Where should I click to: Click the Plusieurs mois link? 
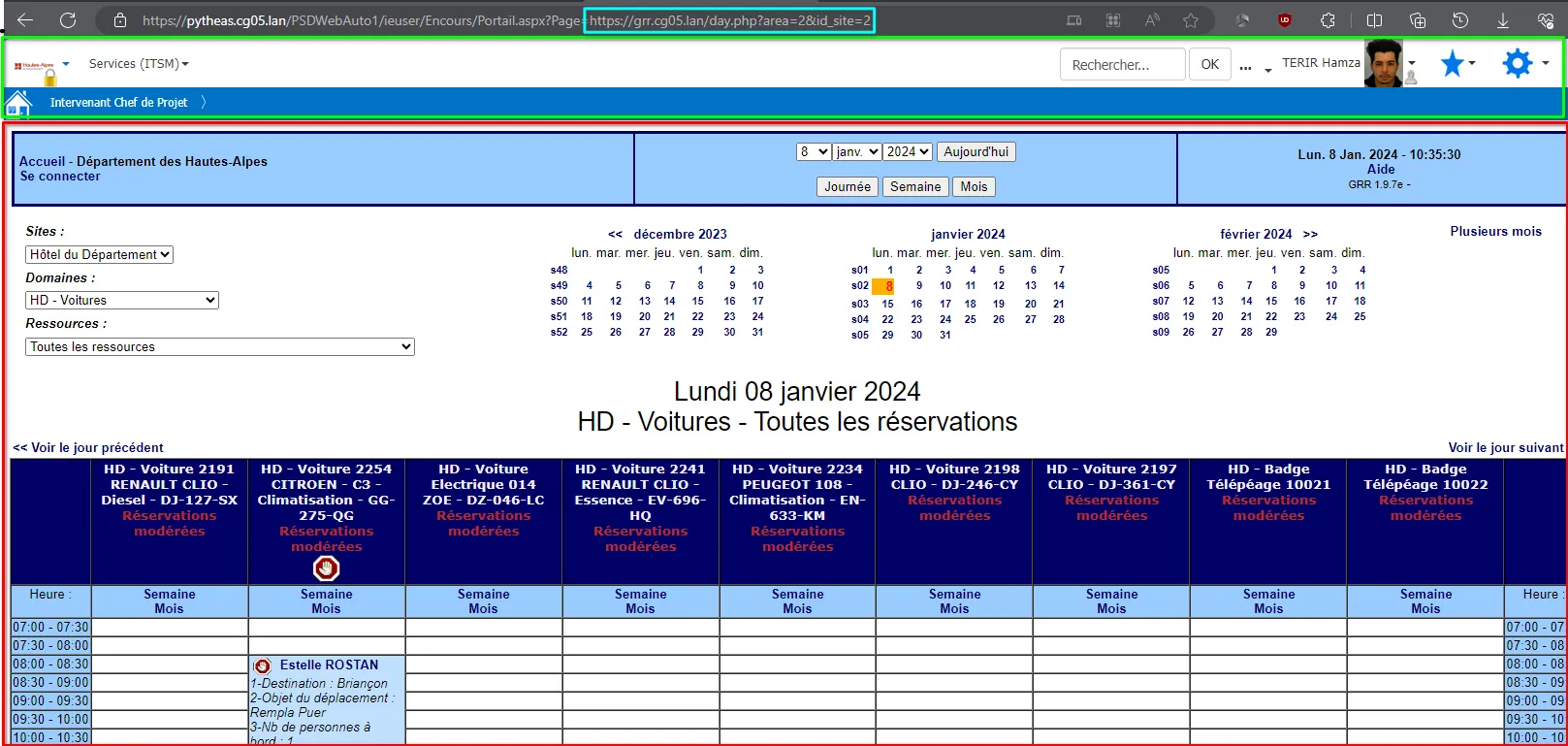click(x=1495, y=232)
